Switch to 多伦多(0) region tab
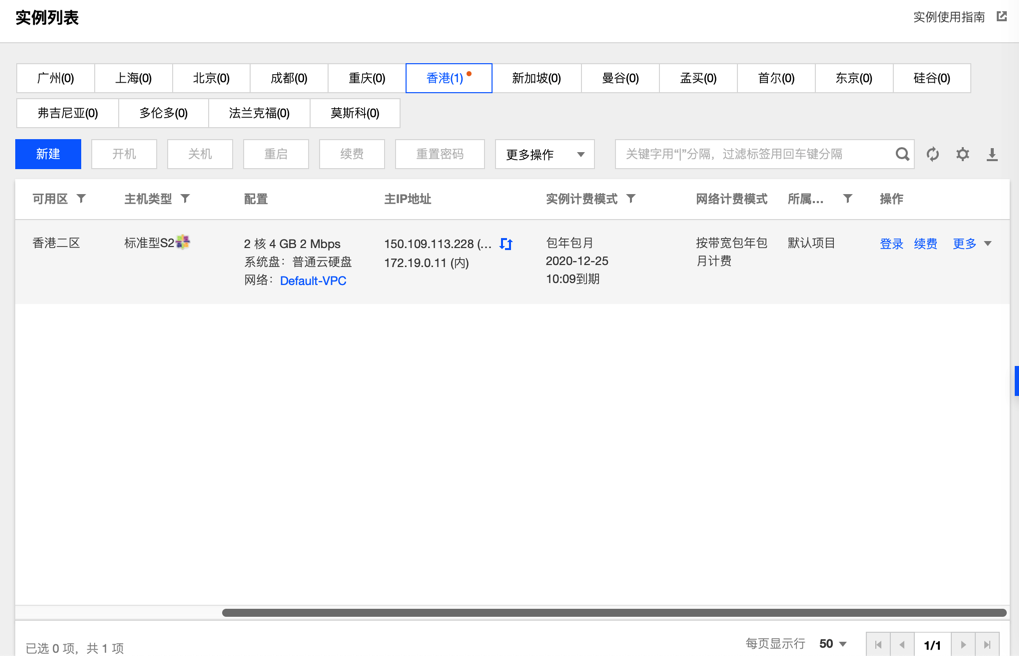The height and width of the screenshot is (656, 1019). 164,113
